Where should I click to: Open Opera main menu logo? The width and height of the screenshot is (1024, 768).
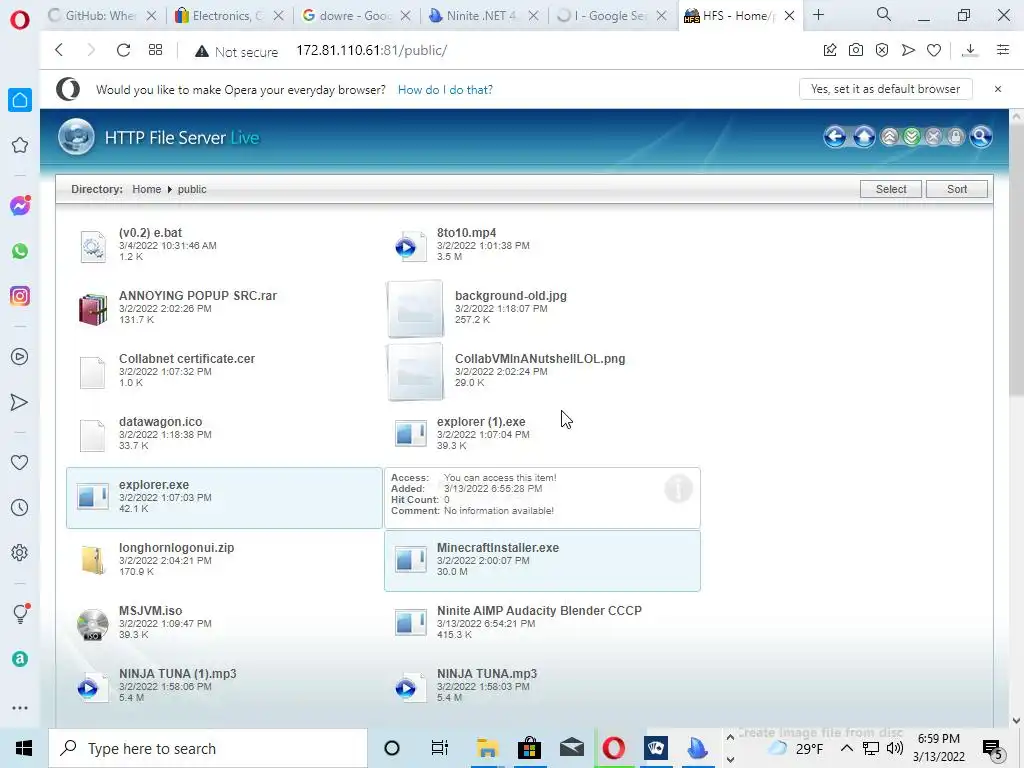click(20, 20)
